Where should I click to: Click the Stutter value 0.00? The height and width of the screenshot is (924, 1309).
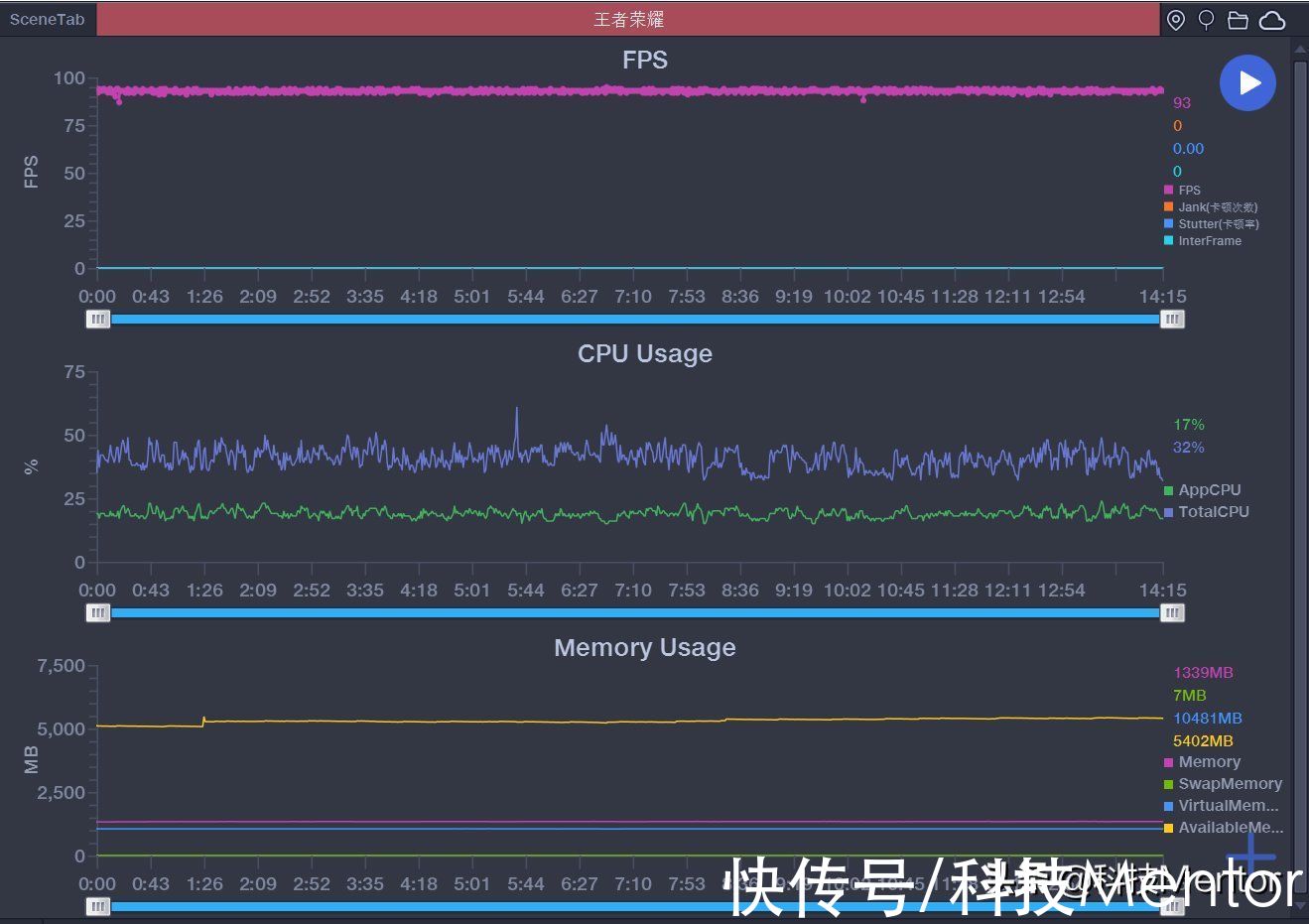tap(1188, 148)
